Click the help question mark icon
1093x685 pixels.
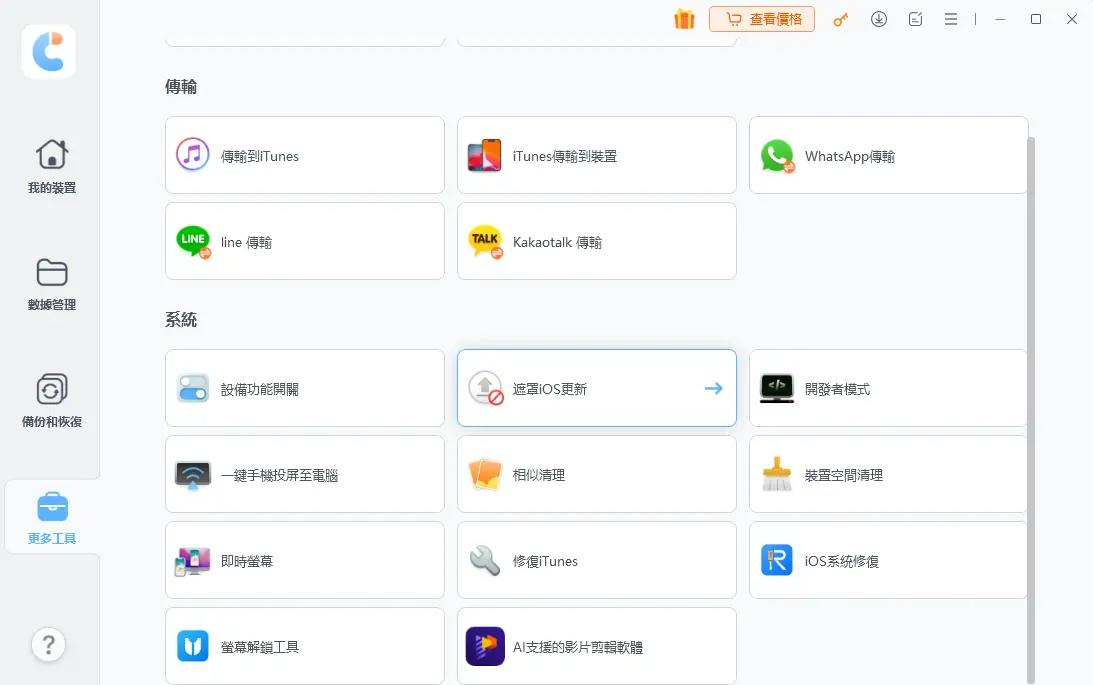coord(48,644)
